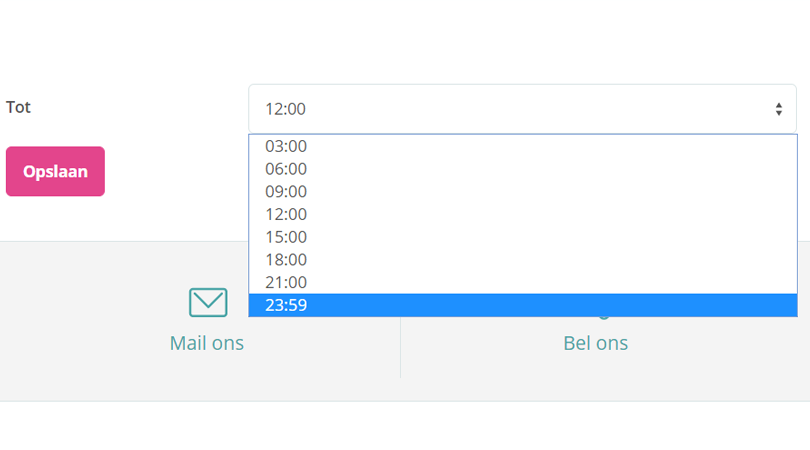Select the 18:00 option
Screen dimensions: 810x450
pyautogui.click(x=286, y=260)
